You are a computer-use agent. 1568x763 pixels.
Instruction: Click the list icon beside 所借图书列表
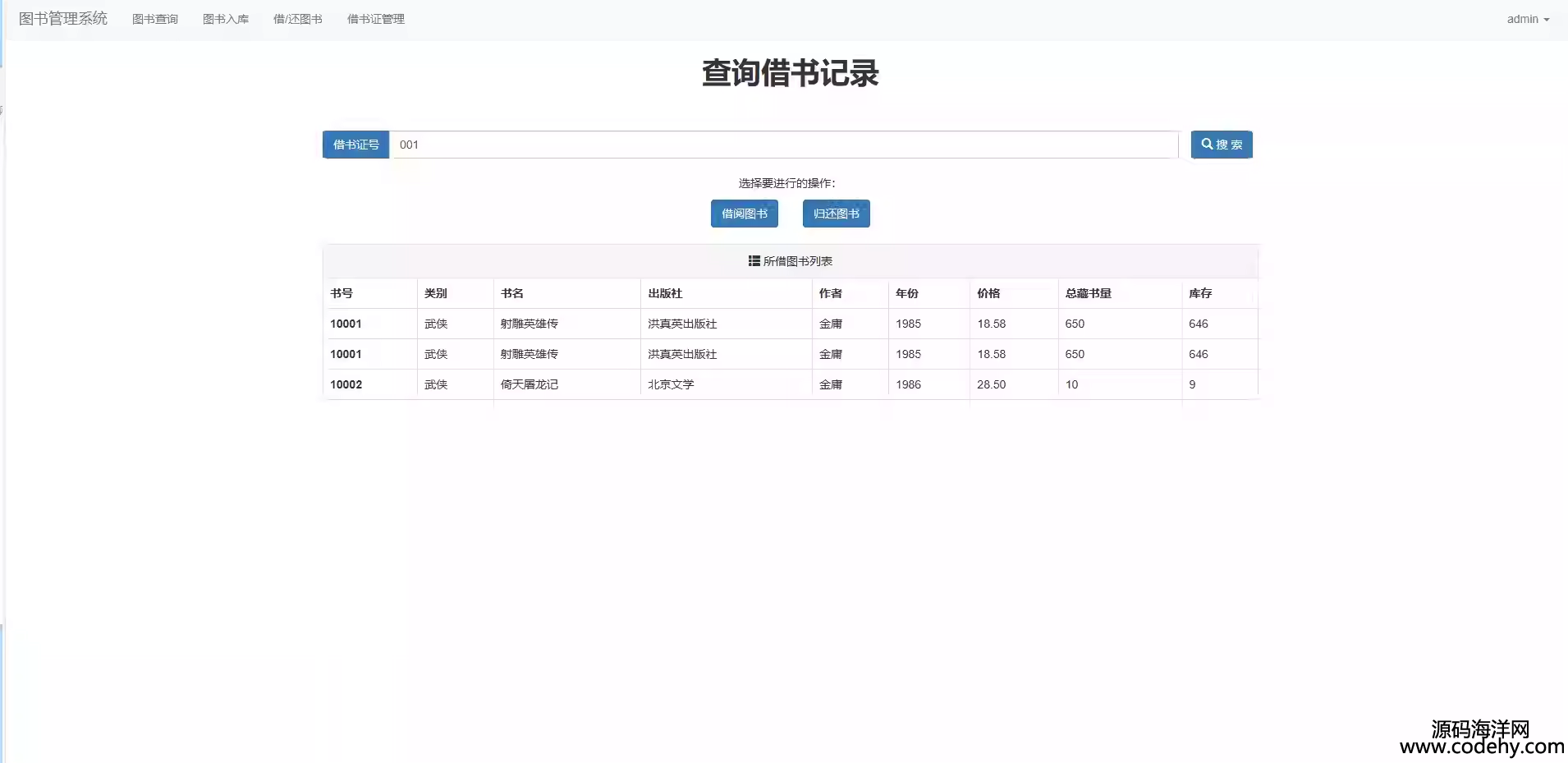click(x=754, y=261)
